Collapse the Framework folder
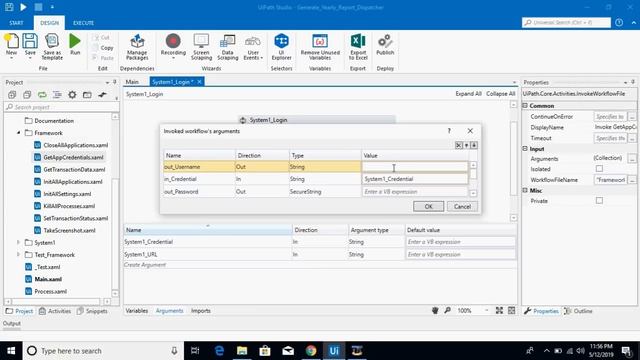 [18, 133]
